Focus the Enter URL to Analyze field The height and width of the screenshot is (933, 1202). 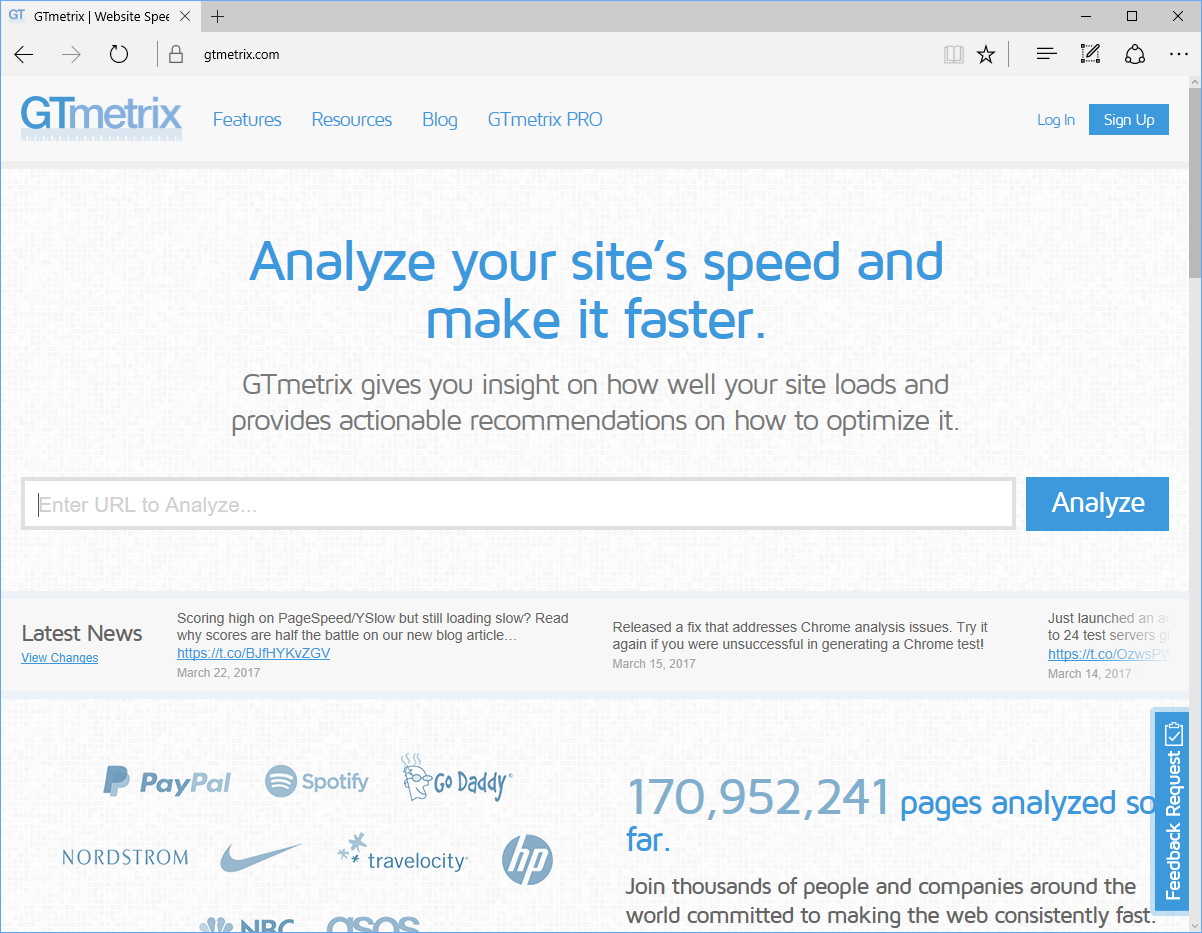(518, 504)
